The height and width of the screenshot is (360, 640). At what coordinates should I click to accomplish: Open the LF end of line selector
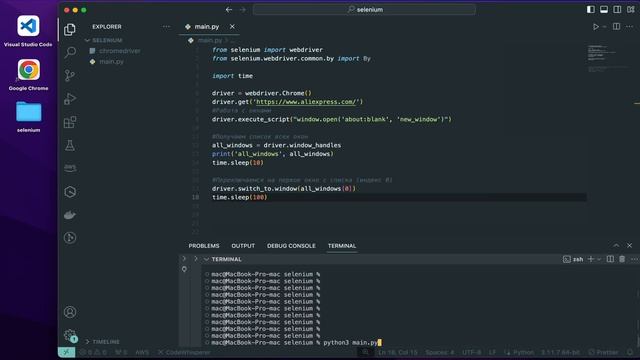(493, 352)
